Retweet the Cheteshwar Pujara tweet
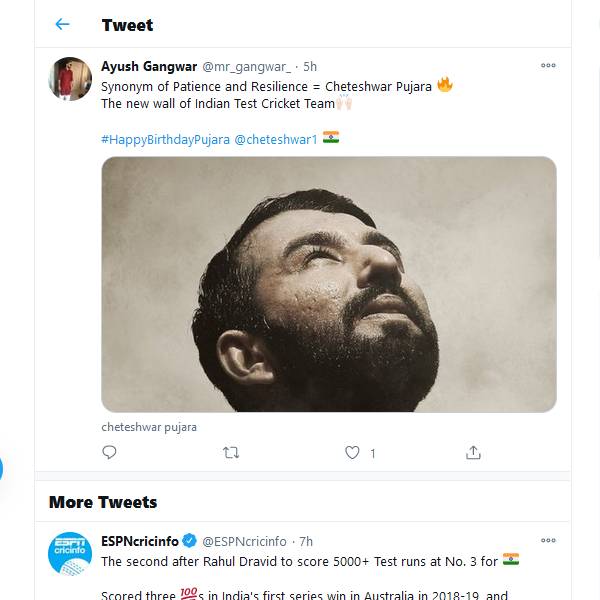The image size is (600, 600). pos(231,452)
